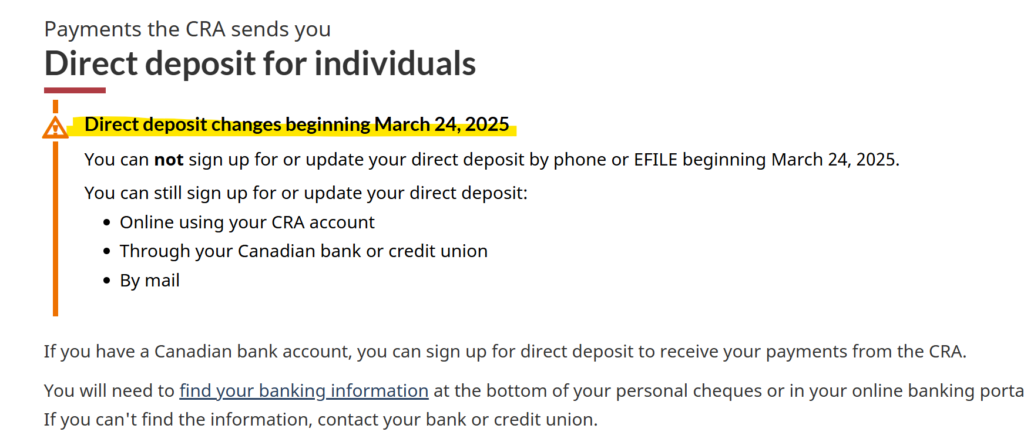Open the find your banking information link
The image size is (1024, 442).
pos(304,390)
